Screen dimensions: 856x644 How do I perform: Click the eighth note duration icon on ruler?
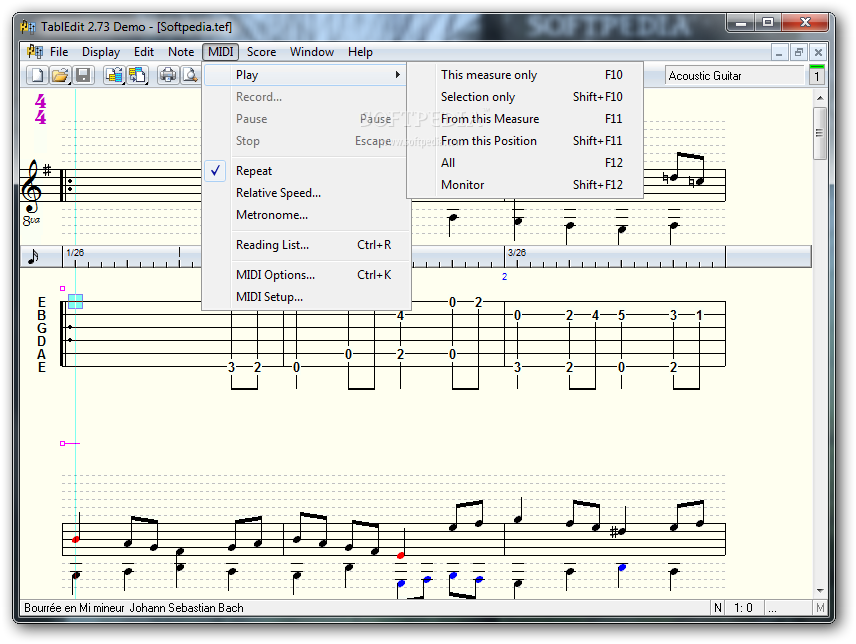click(33, 256)
